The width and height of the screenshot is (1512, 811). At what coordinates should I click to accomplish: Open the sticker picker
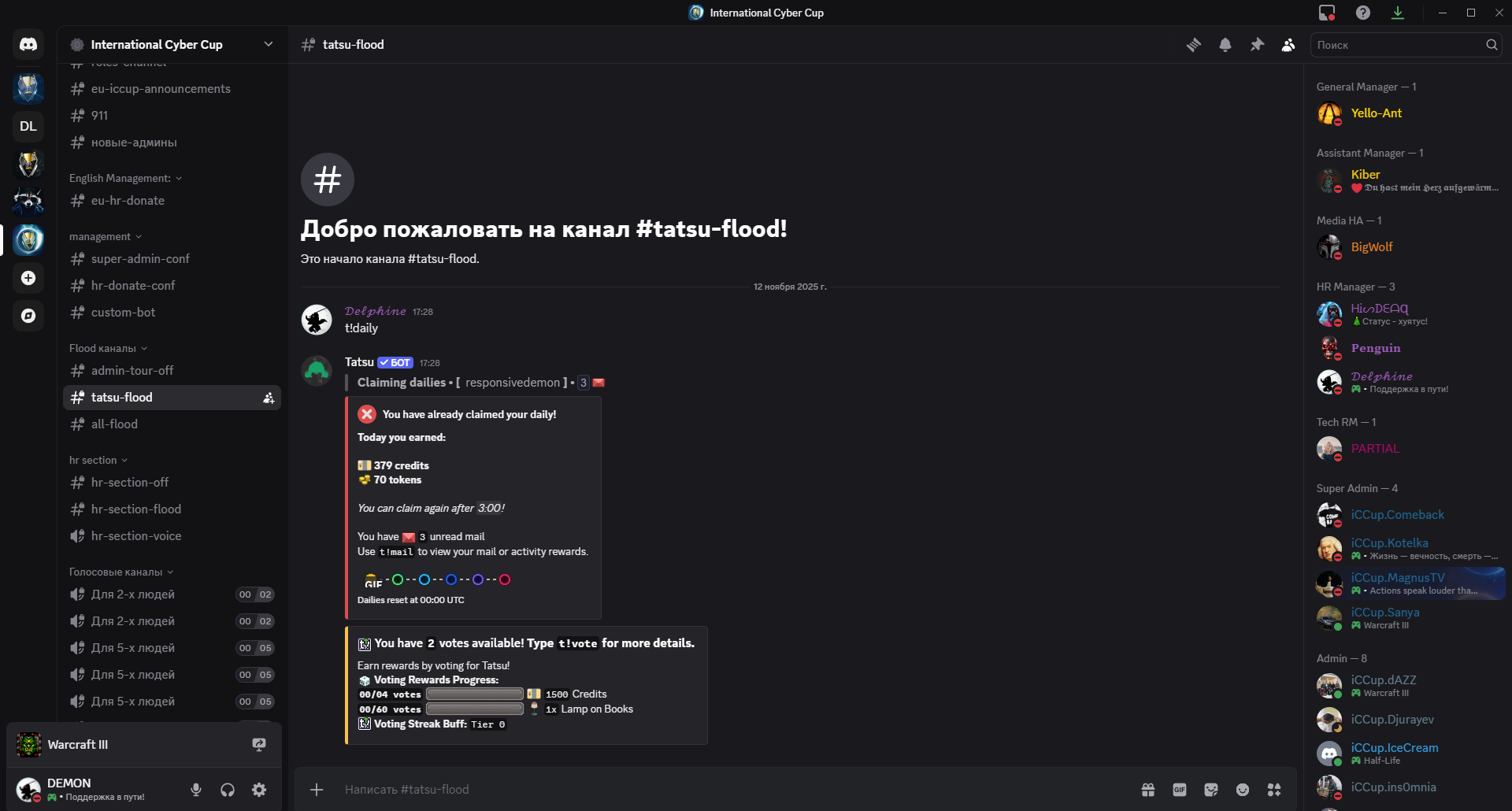point(1211,790)
